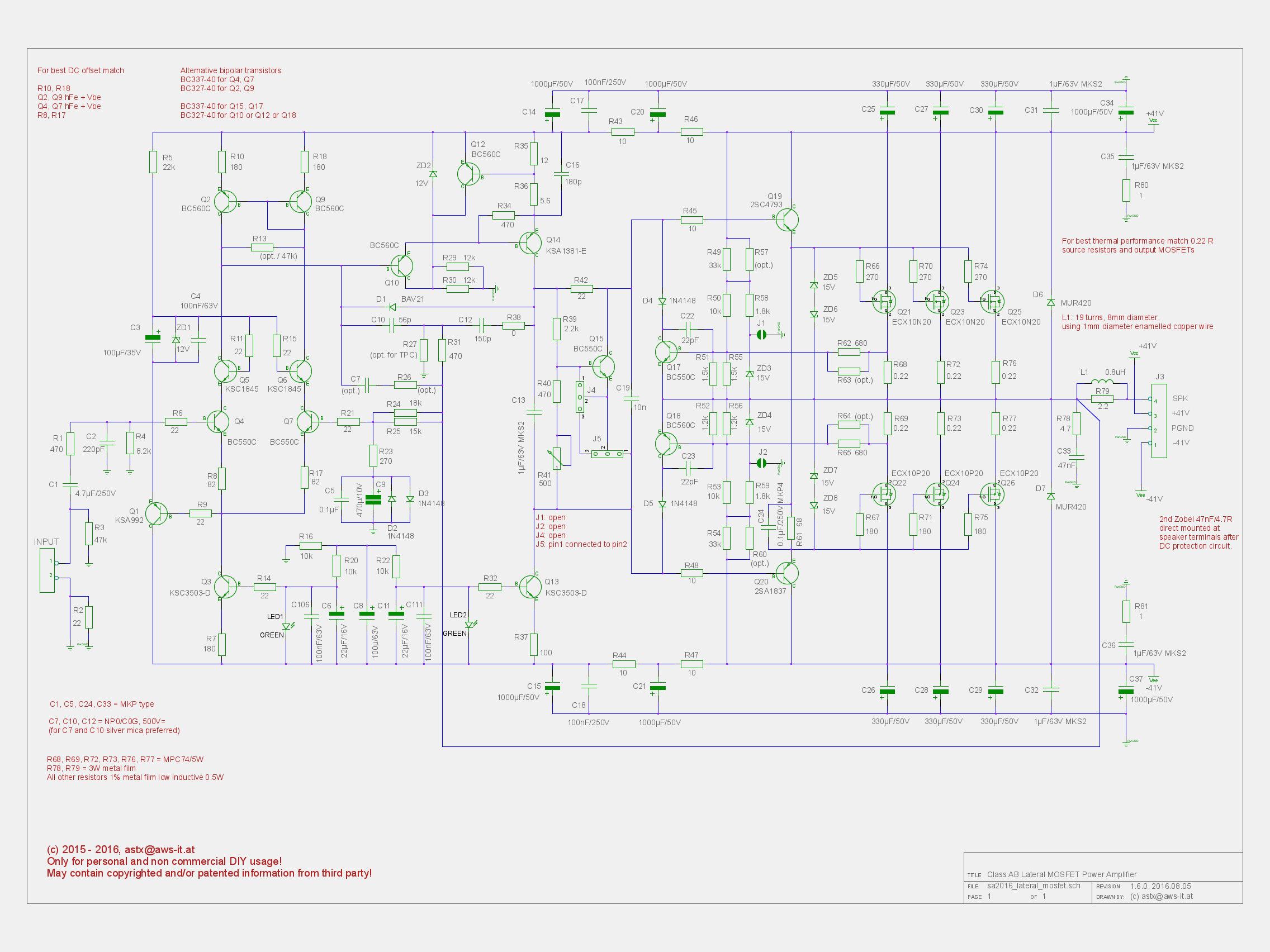Click the C34 1000µF capacitor symbol

tap(1126, 111)
